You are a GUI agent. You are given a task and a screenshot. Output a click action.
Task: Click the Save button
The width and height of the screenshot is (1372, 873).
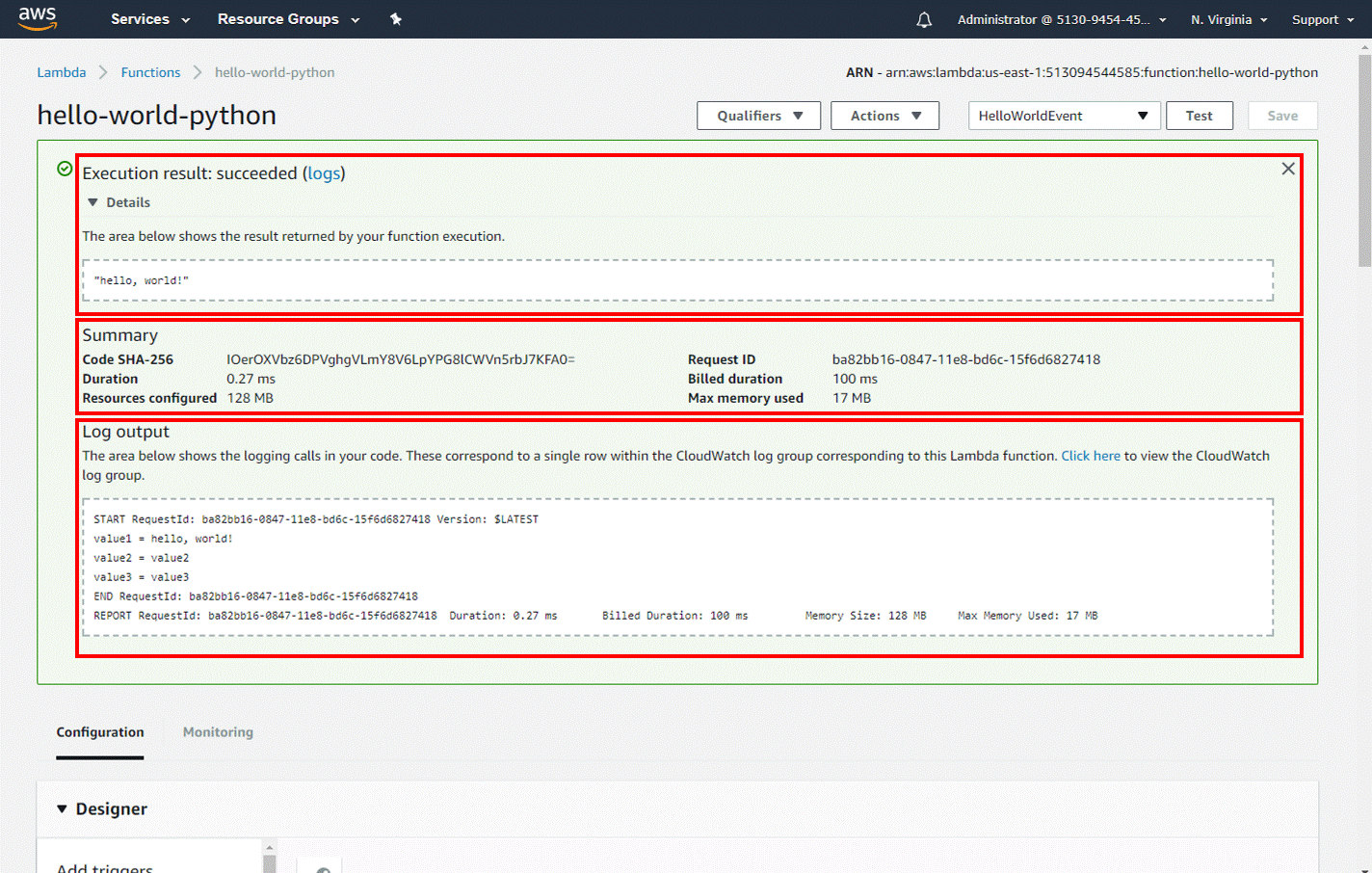[x=1282, y=116]
